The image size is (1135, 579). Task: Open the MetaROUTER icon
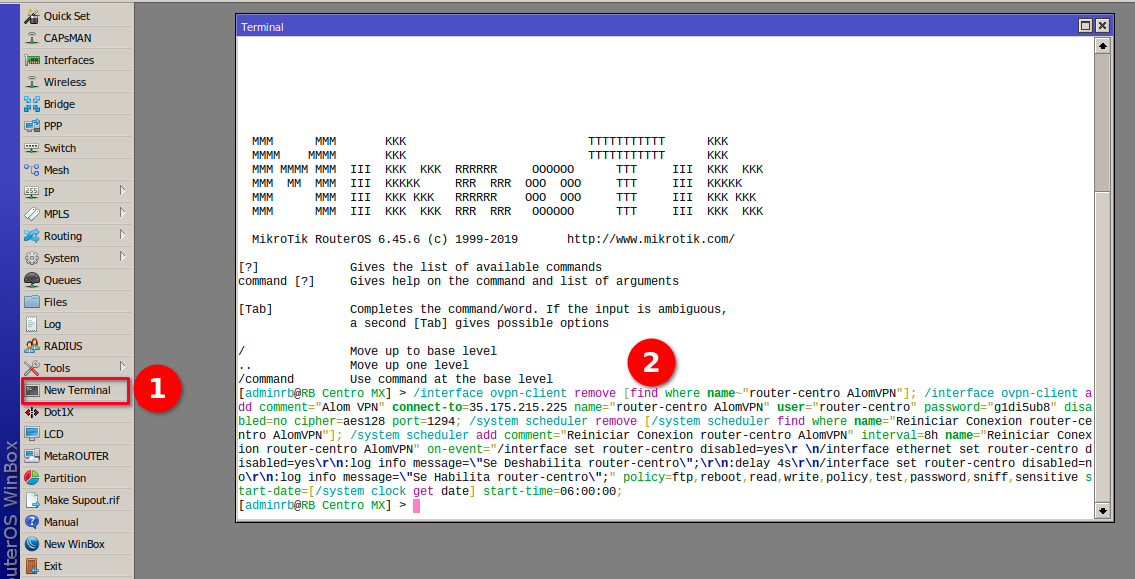(32, 456)
